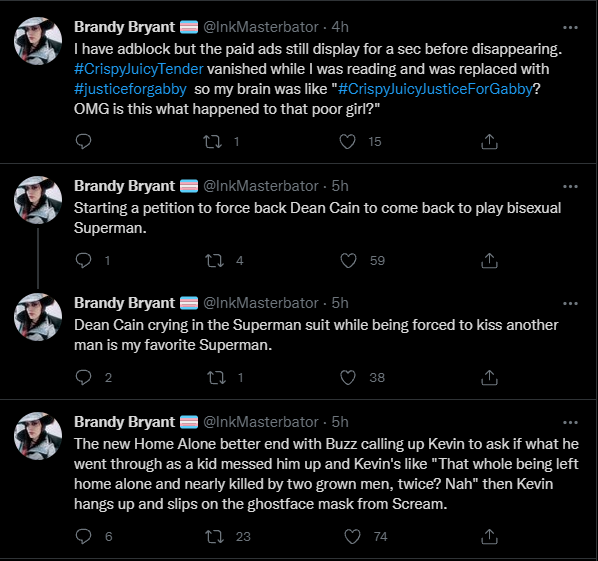Viewport: 598px width, 561px height.
Task: Retweet the adblock paid ads tweet
Action: tap(212, 141)
